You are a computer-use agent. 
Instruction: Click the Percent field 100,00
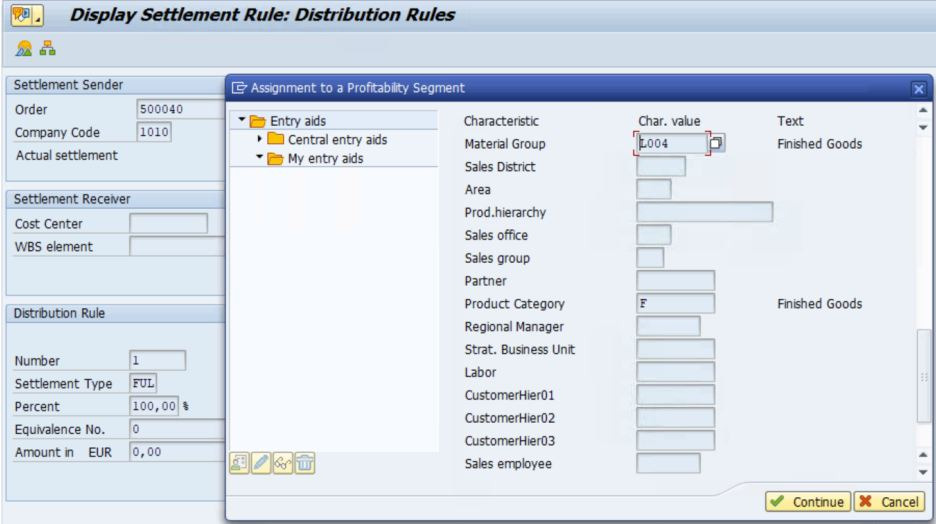pos(154,406)
